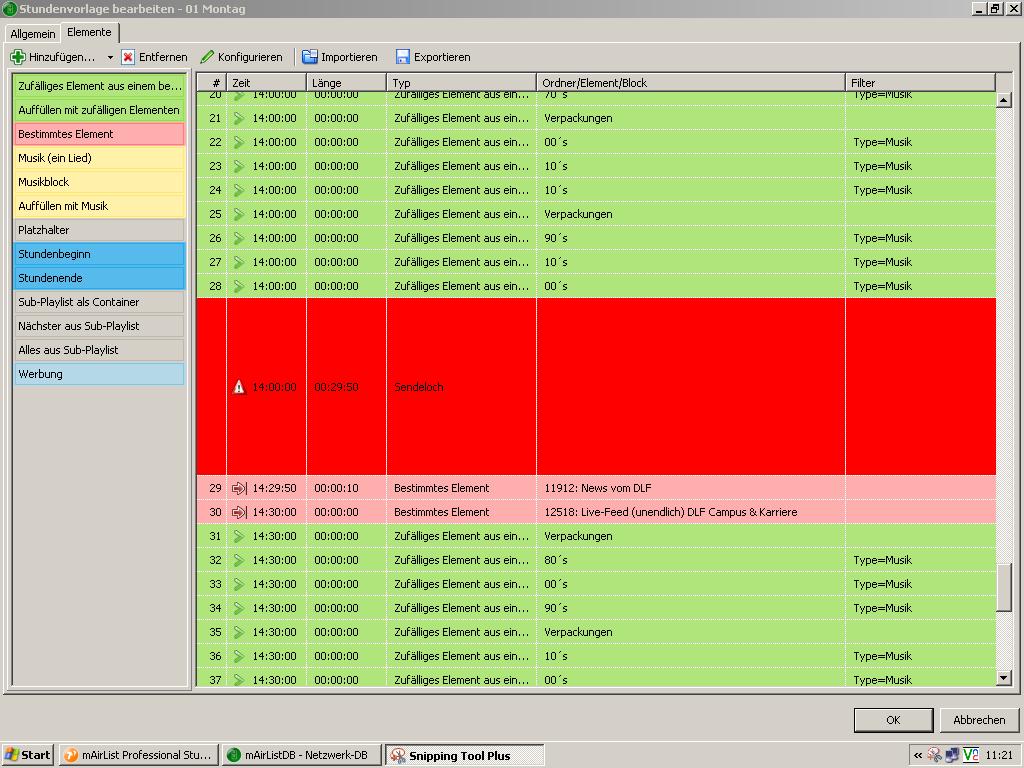Viewport: 1024px width, 768px height.
Task: Click the Zeit column header
Action: pyautogui.click(x=266, y=83)
